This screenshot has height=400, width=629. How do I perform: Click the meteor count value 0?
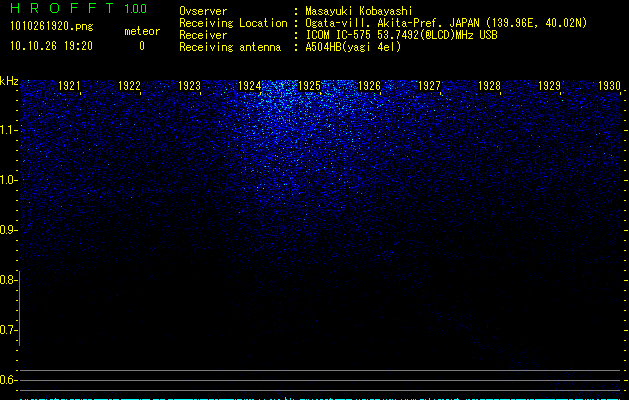[x=142, y=46]
